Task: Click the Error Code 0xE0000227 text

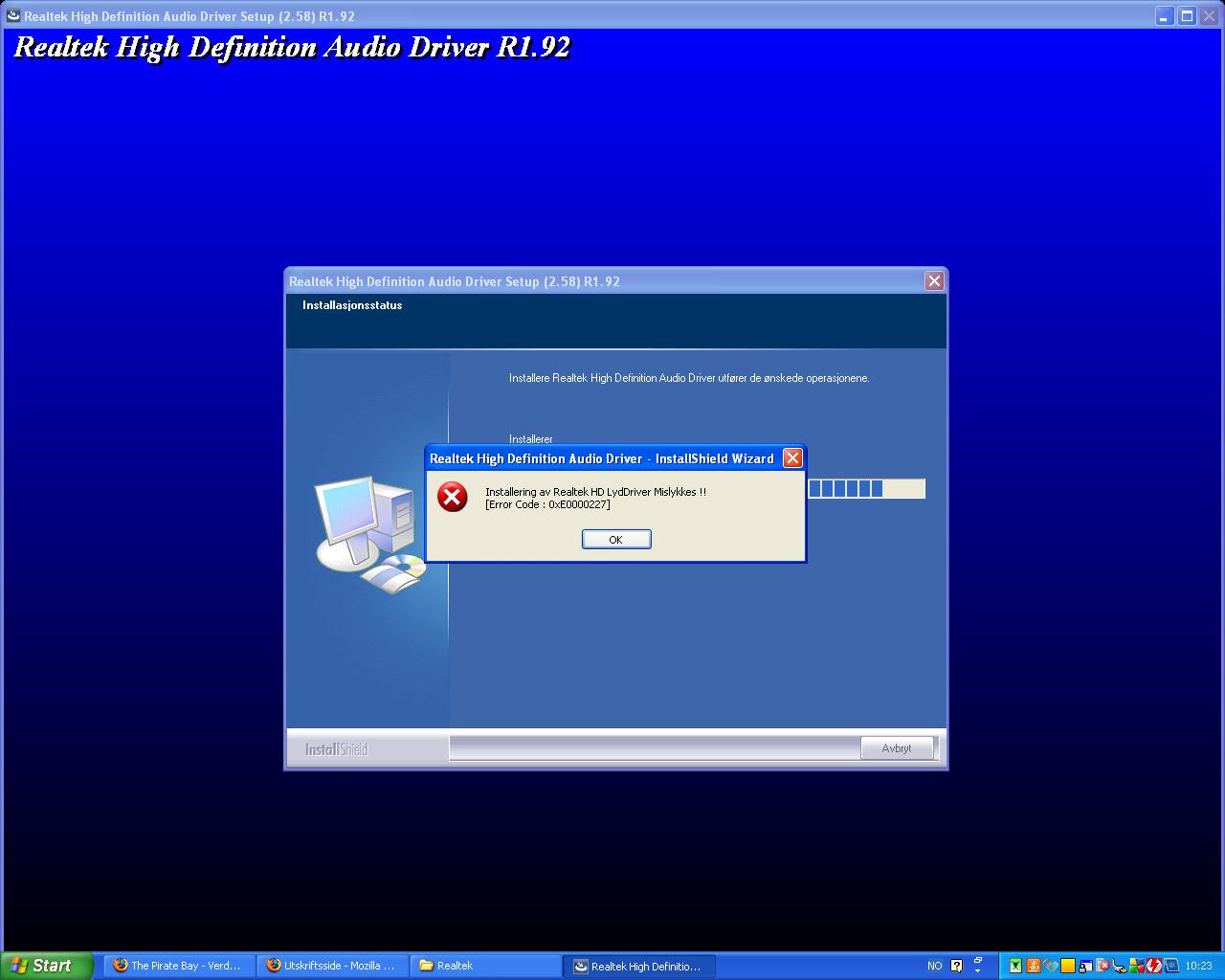Action: click(547, 504)
